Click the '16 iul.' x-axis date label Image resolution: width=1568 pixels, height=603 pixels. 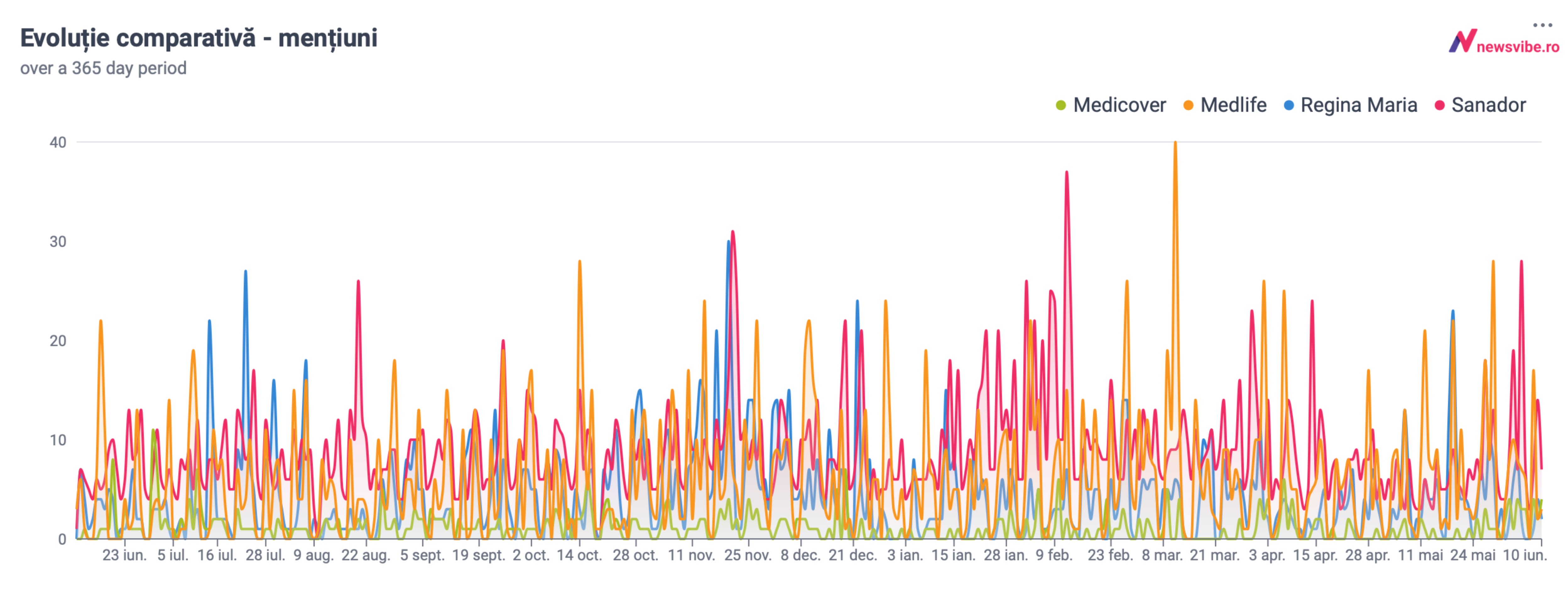217,556
